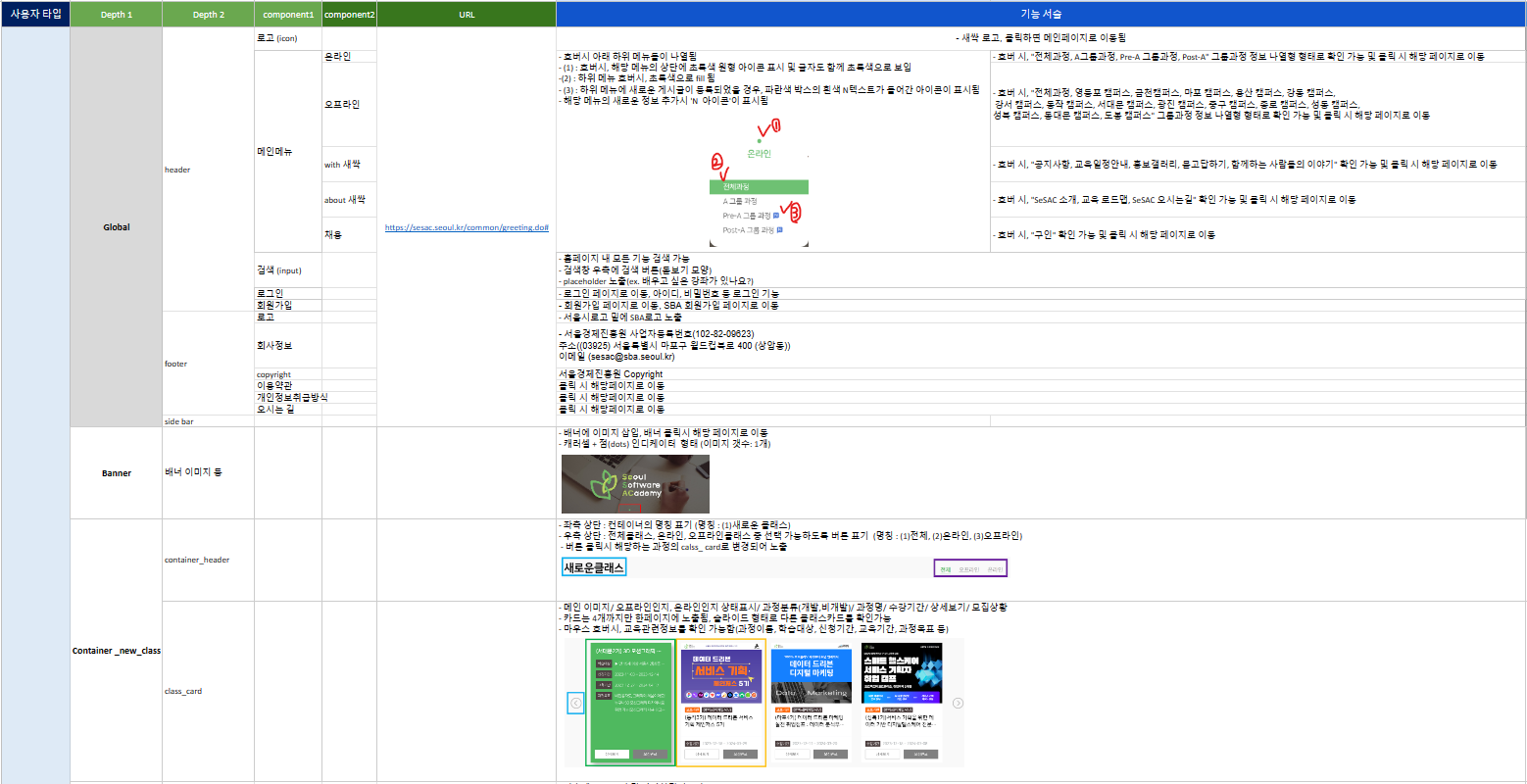Select the component1 column header
This screenshot has width=1527, height=784.
click(288, 14)
